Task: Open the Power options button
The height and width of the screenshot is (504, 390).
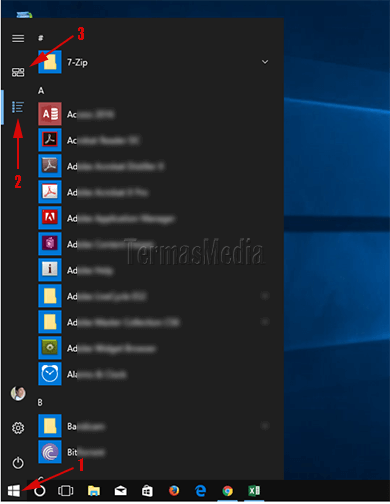Action: click(x=18, y=463)
